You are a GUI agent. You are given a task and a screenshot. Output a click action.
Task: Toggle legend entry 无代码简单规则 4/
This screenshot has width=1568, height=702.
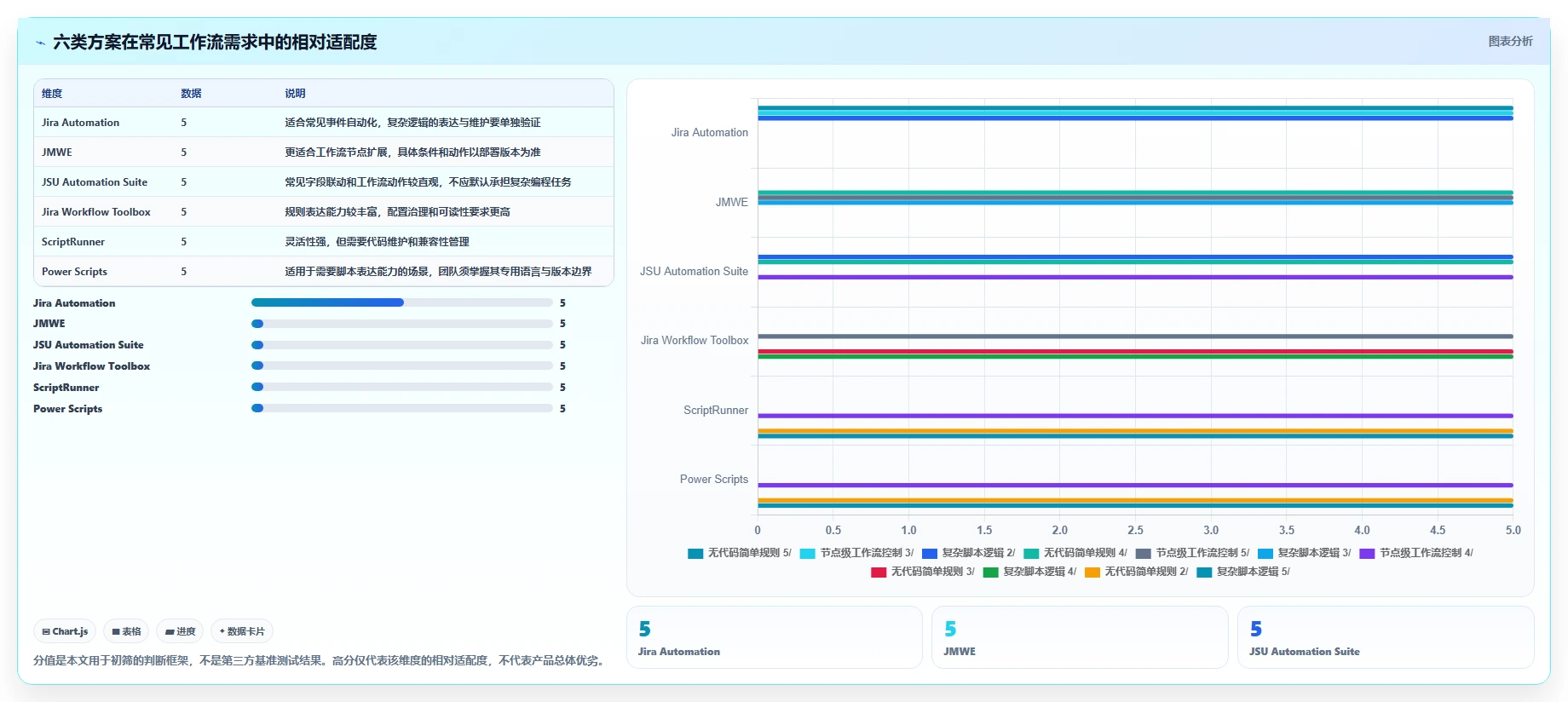(1075, 553)
